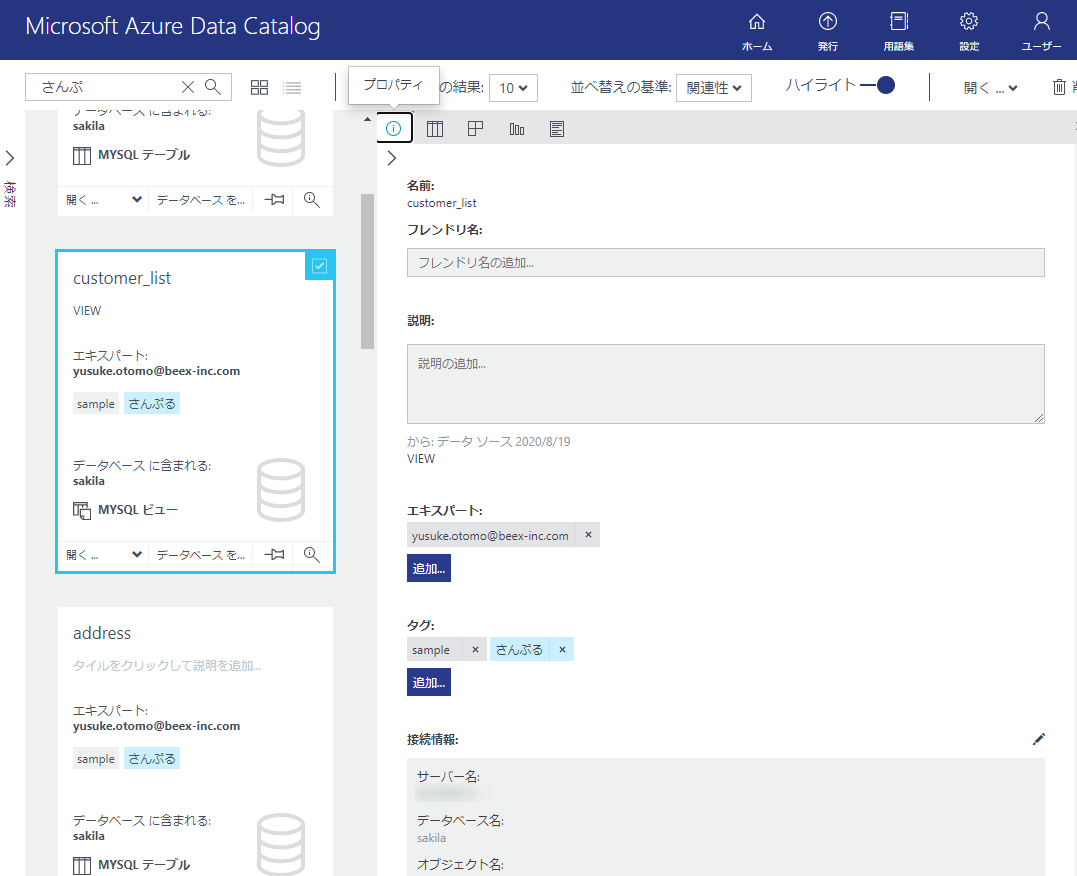The image size is (1077, 876).
Task: Expand the properties panel chevron
Action: (392, 158)
